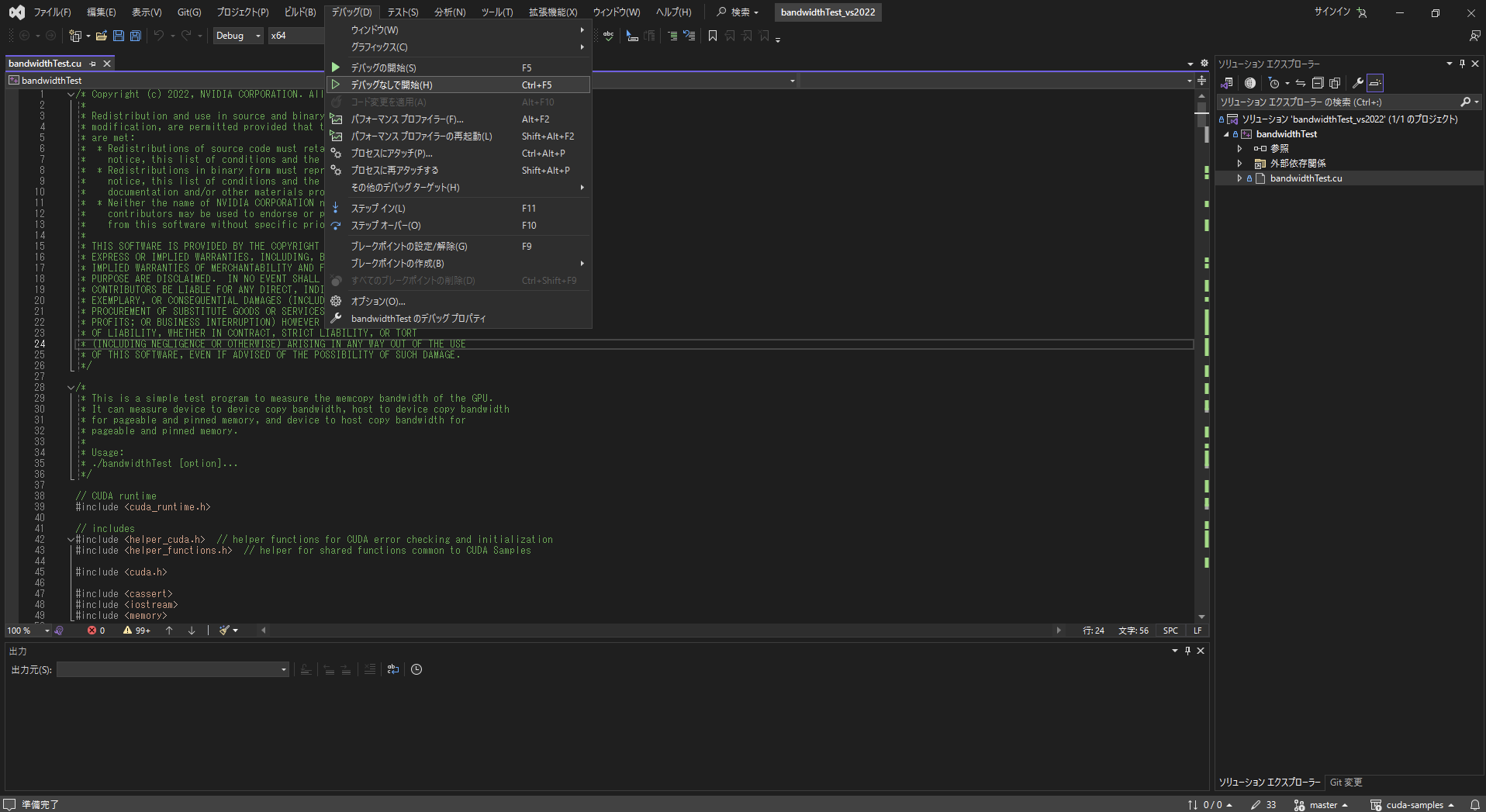Image resolution: width=1486 pixels, height=812 pixels.
Task: Go to next issue down arrow
Action: click(x=192, y=631)
